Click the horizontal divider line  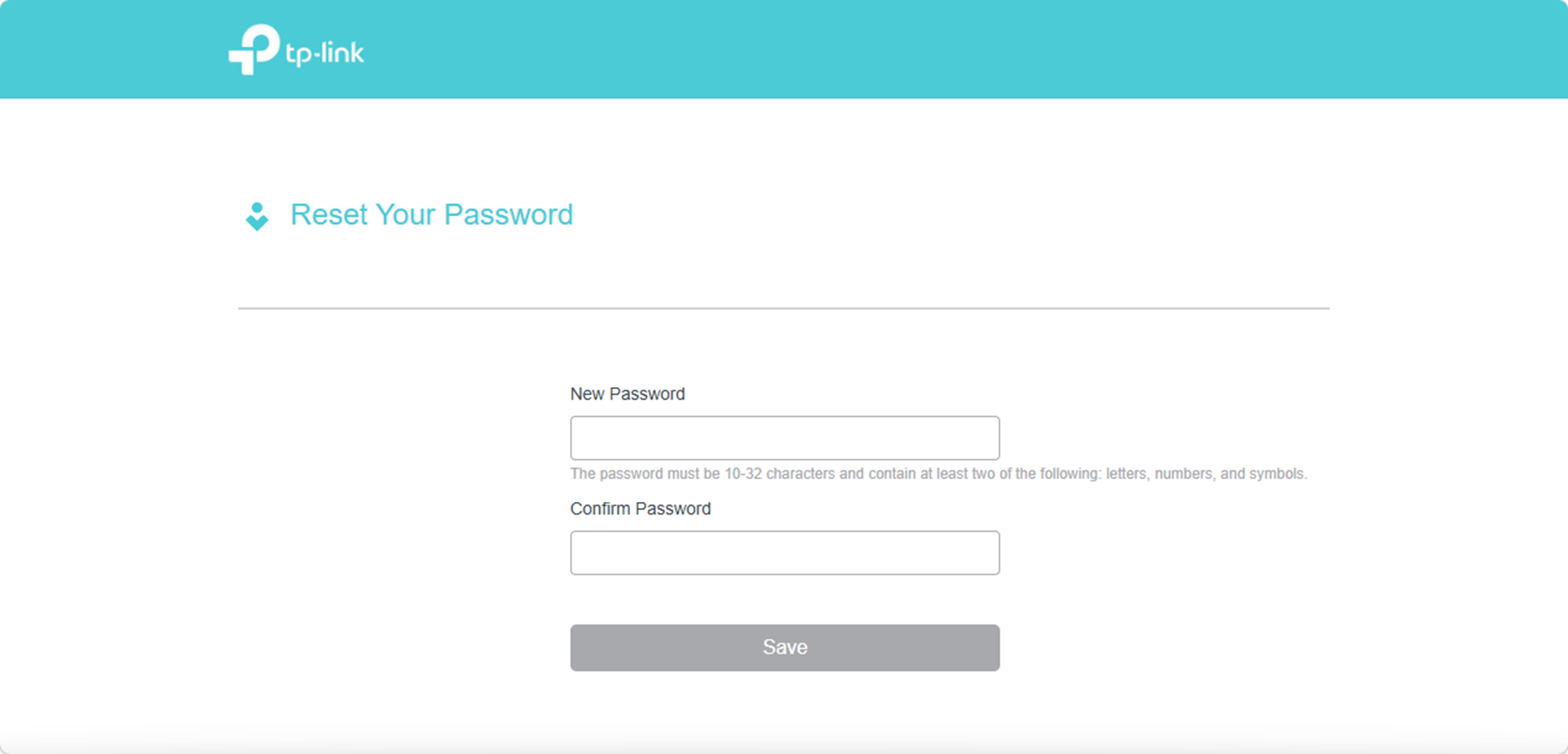coord(784,307)
